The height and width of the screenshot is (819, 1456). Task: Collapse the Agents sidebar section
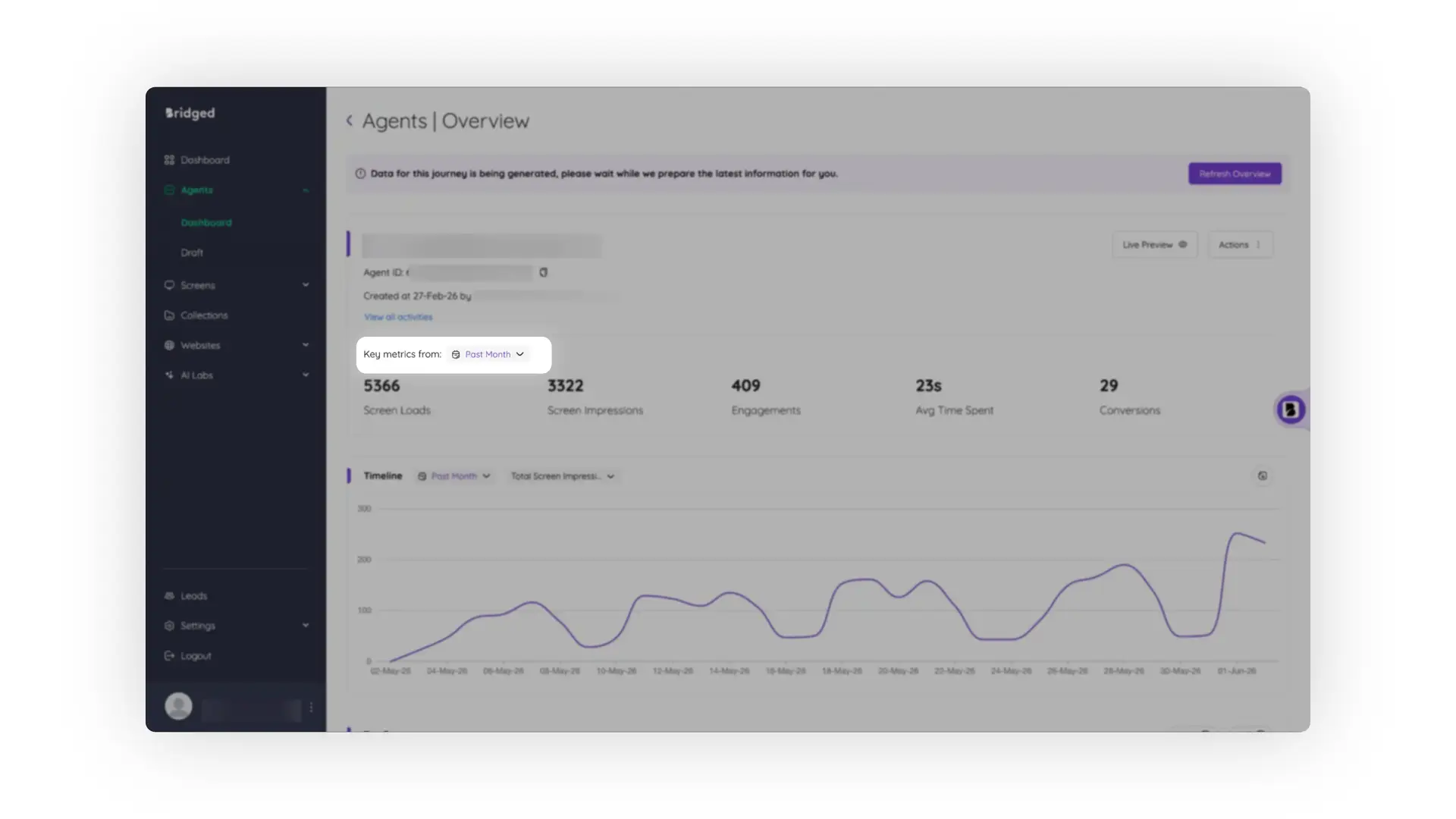[306, 190]
